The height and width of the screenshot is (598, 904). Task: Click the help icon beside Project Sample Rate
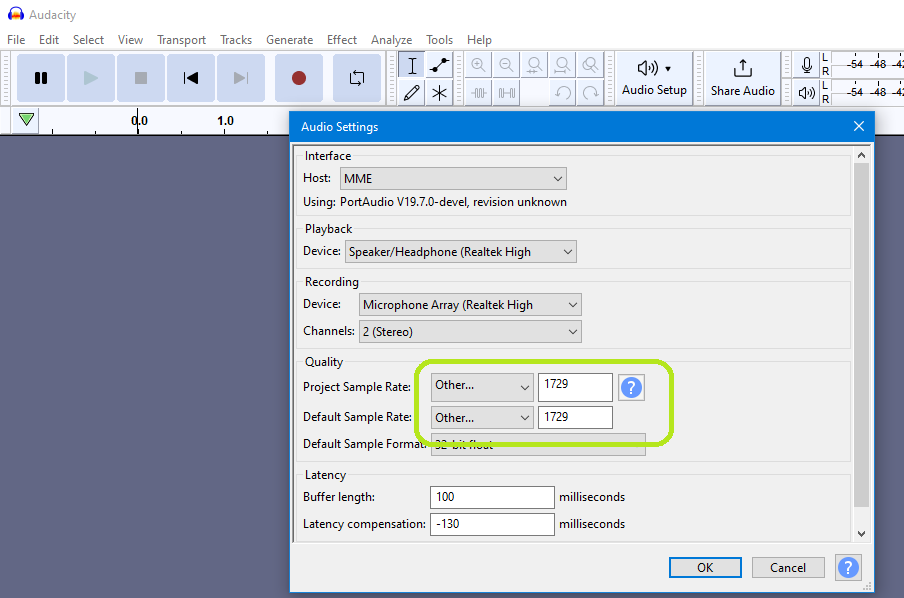pyautogui.click(x=631, y=388)
